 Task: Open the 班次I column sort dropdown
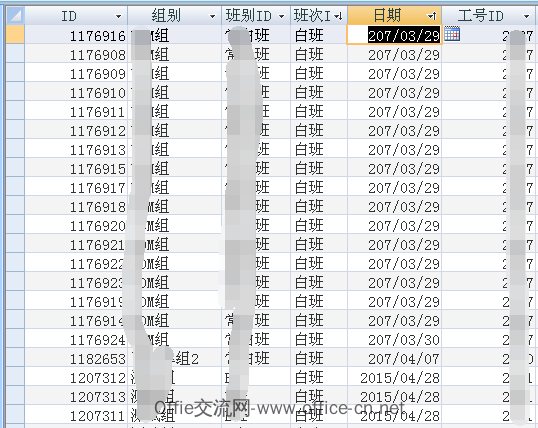click(339, 16)
